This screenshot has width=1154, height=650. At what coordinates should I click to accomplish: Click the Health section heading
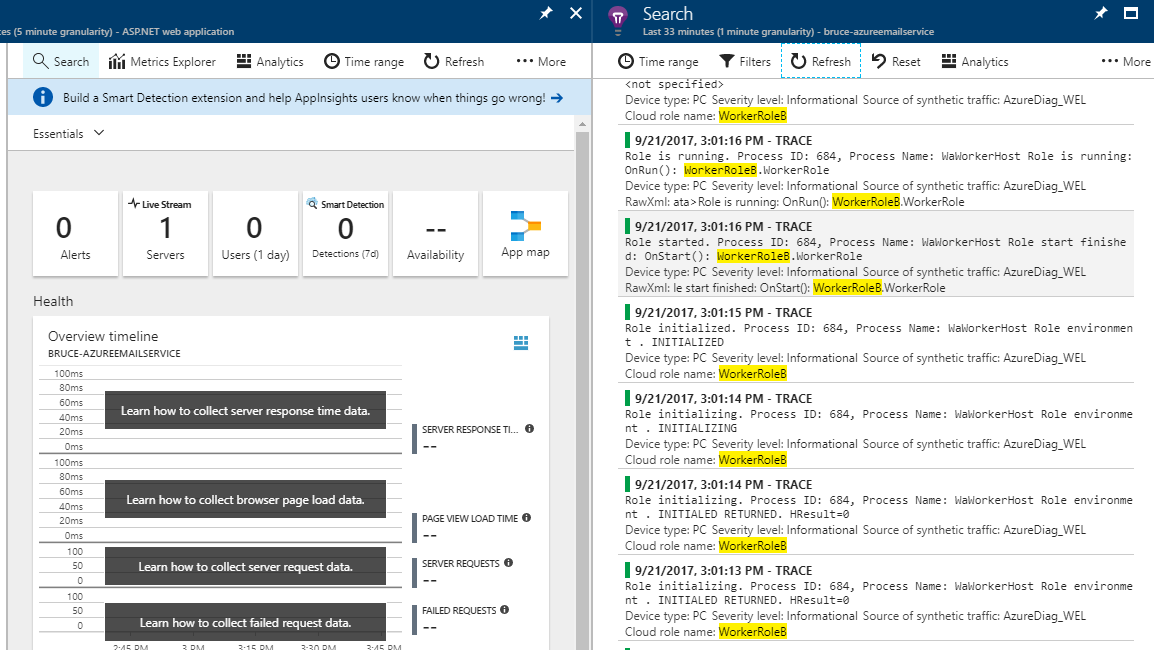(53, 301)
